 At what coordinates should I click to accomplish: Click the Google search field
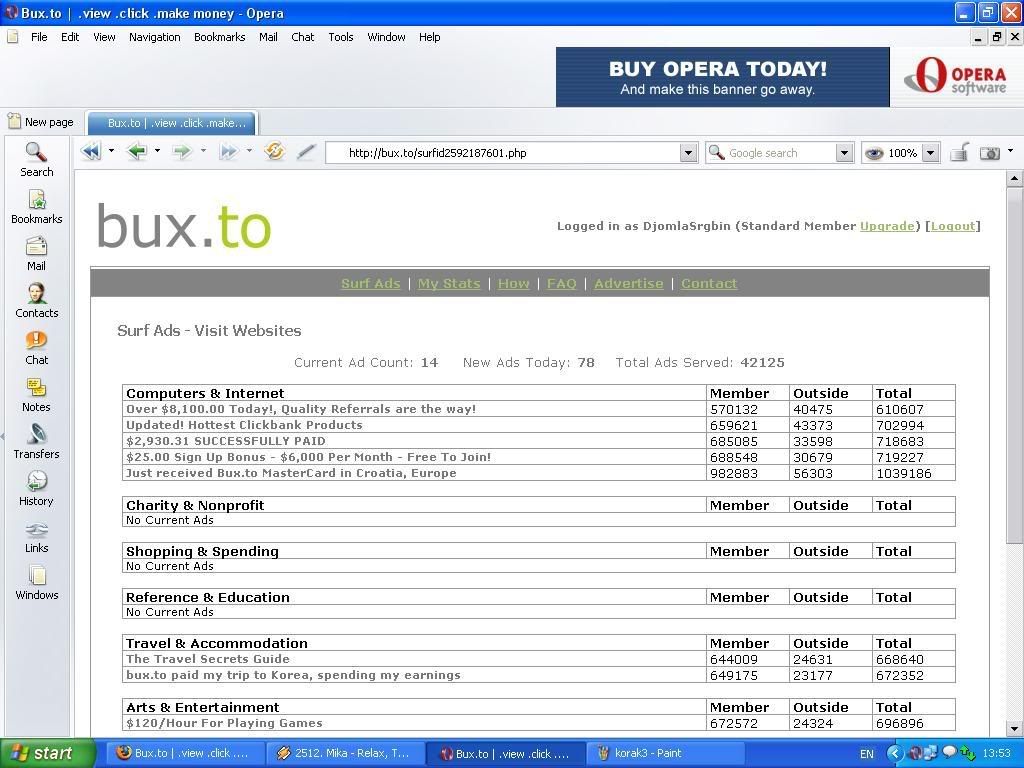780,153
